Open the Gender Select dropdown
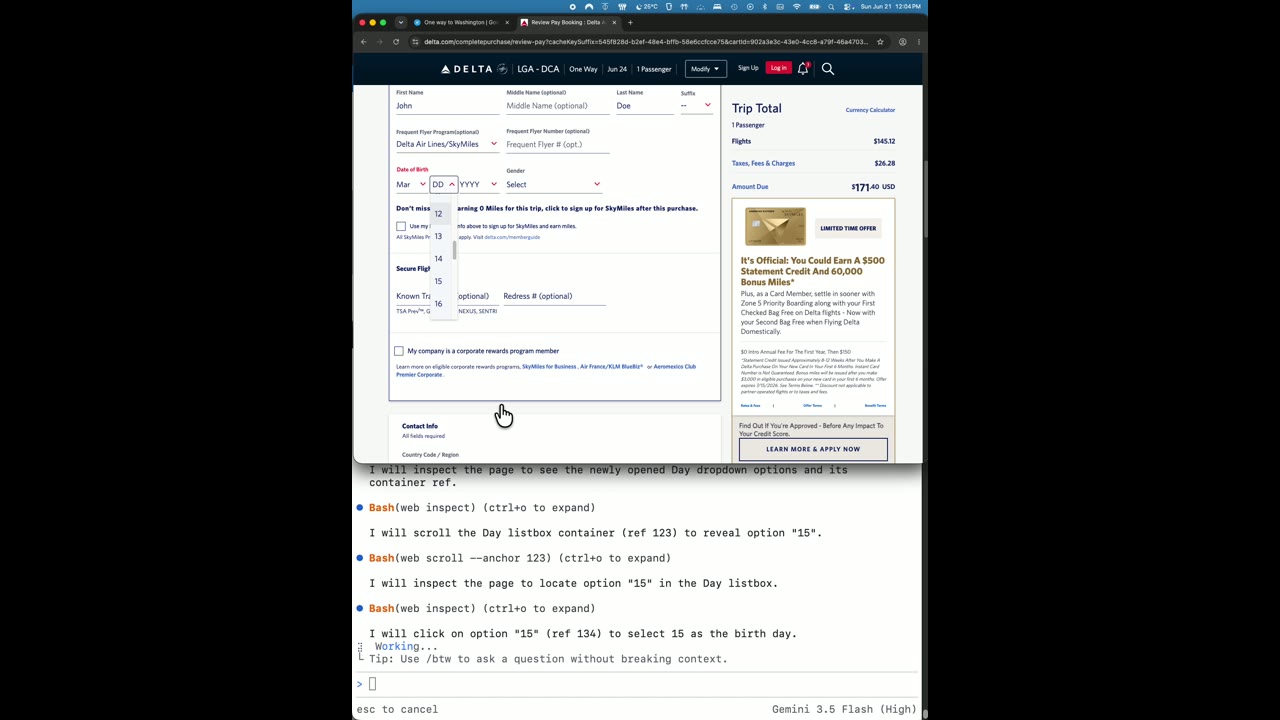1280x720 pixels. tap(553, 184)
